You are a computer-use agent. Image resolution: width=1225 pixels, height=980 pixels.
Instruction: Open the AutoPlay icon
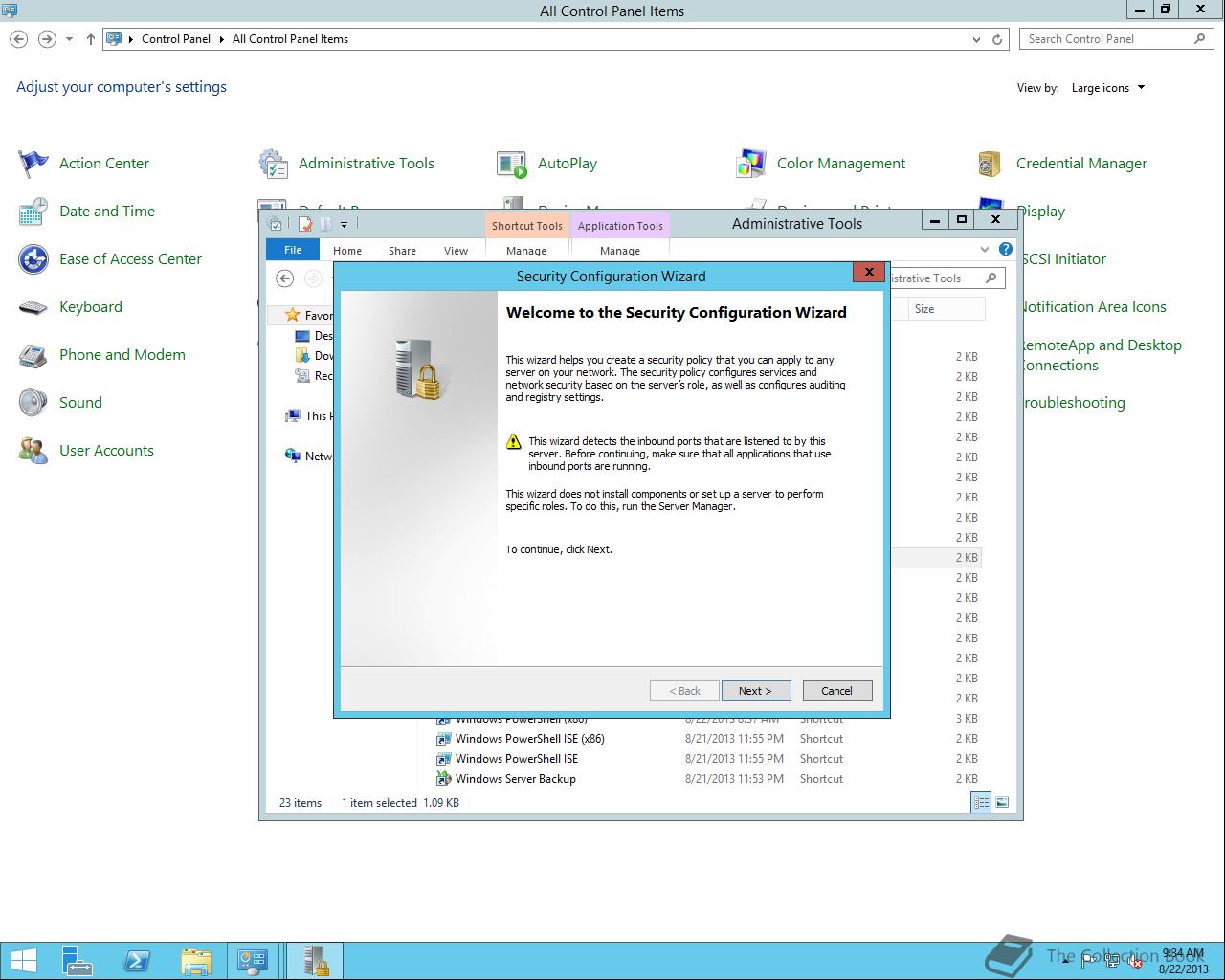coord(512,164)
